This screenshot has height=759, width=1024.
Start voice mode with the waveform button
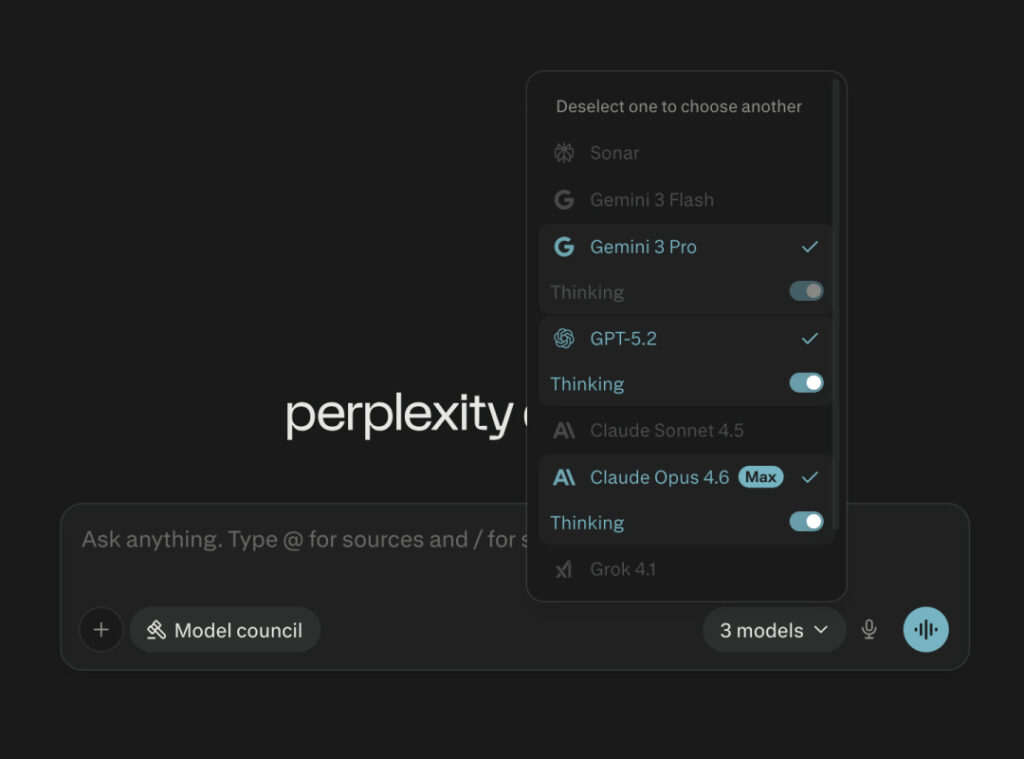[x=926, y=630]
